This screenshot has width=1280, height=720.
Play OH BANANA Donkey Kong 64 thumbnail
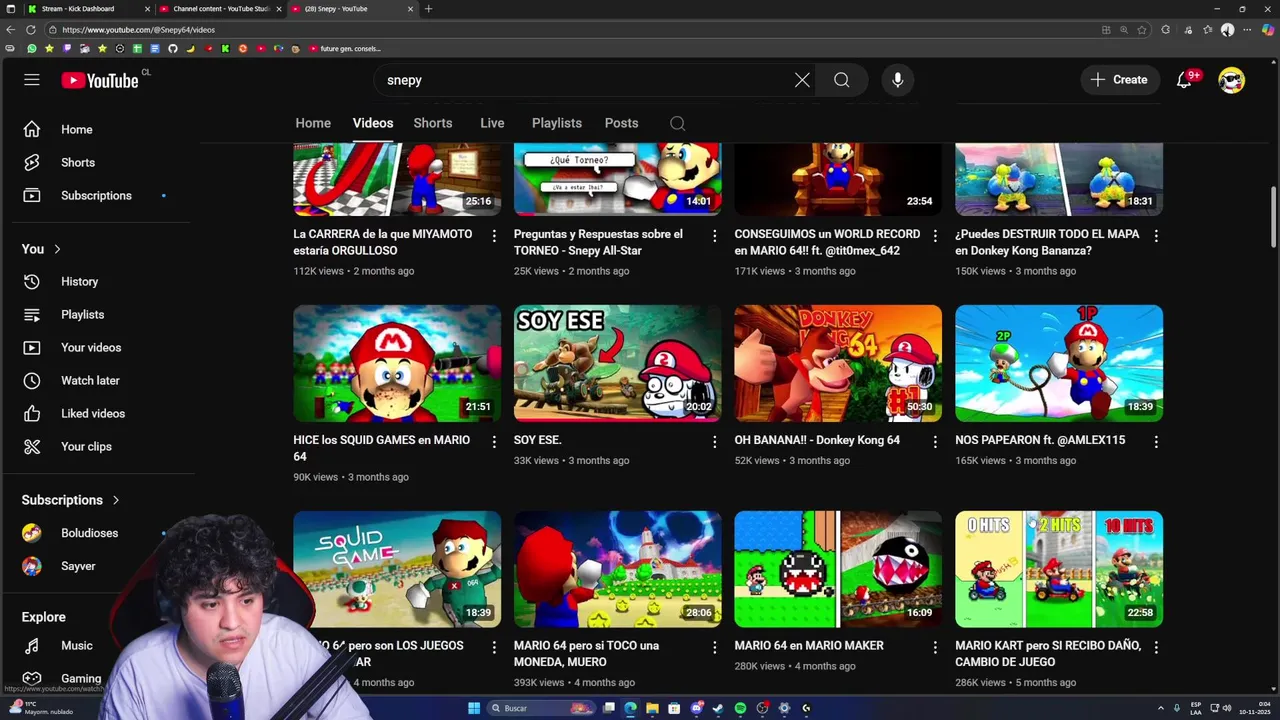point(838,363)
